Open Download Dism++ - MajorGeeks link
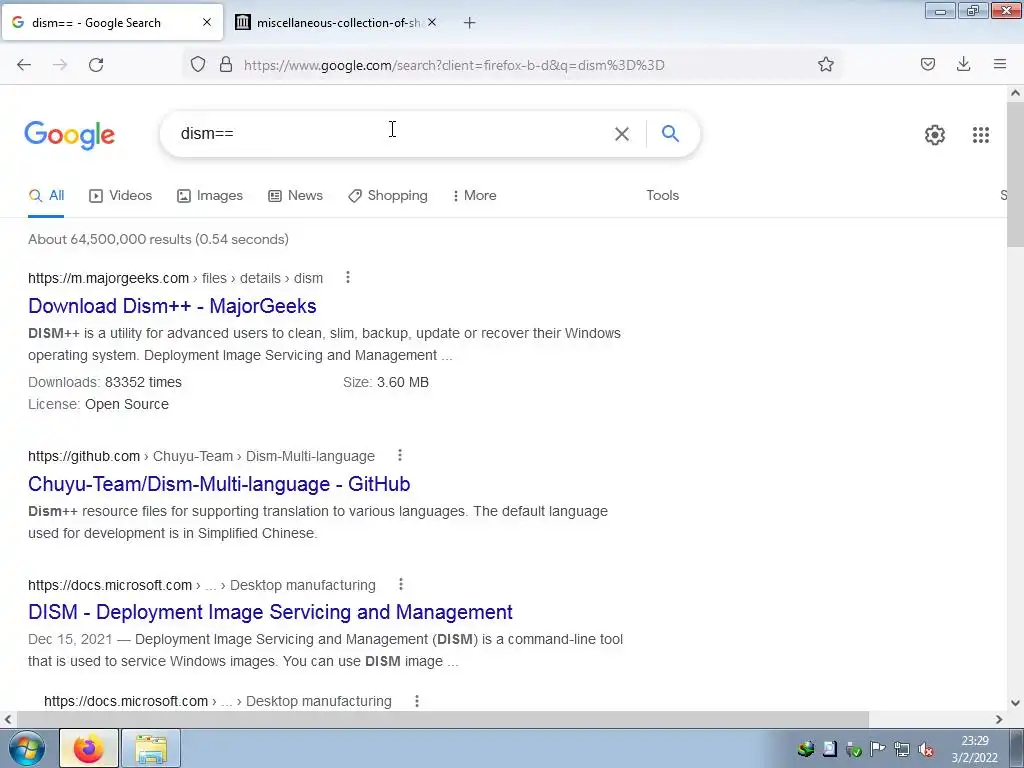This screenshot has width=1024, height=768. click(172, 306)
